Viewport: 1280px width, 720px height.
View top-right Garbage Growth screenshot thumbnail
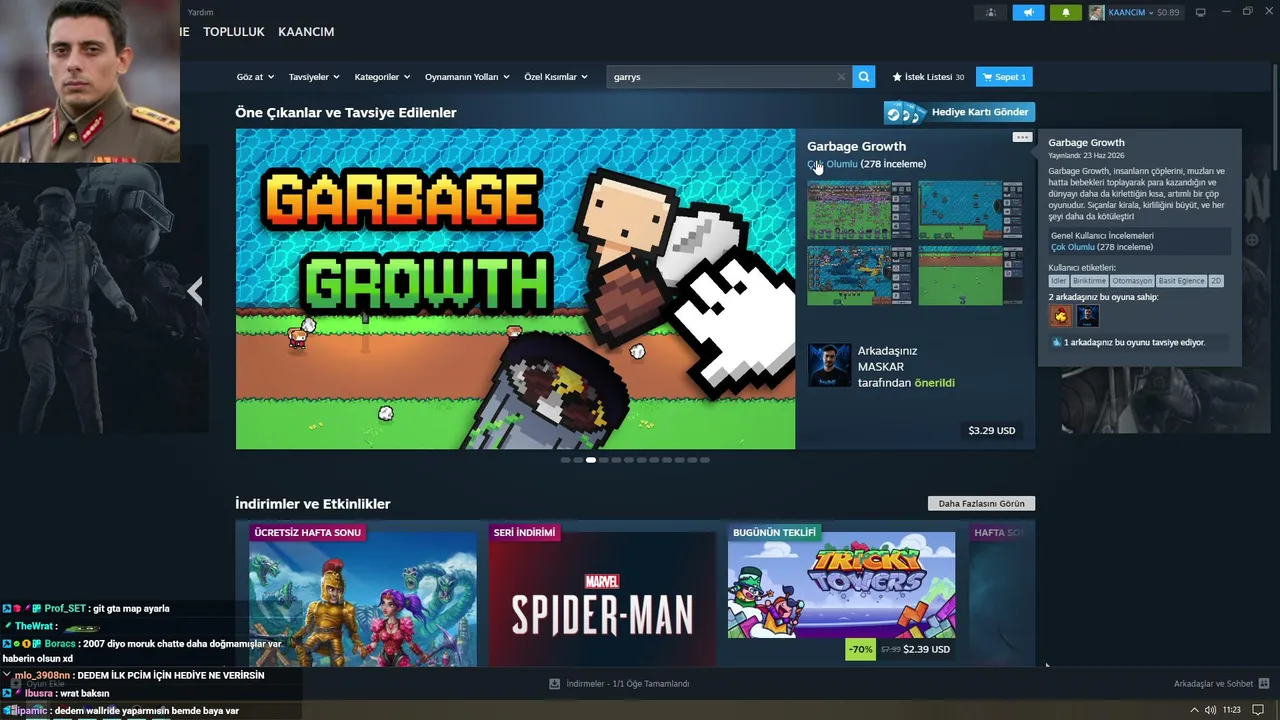pos(970,210)
